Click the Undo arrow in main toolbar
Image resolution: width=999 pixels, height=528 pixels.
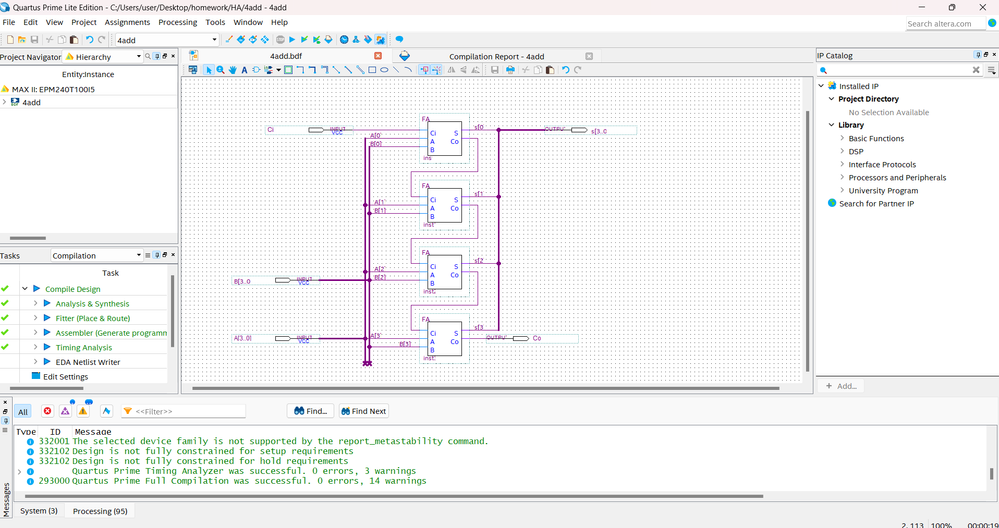click(89, 40)
